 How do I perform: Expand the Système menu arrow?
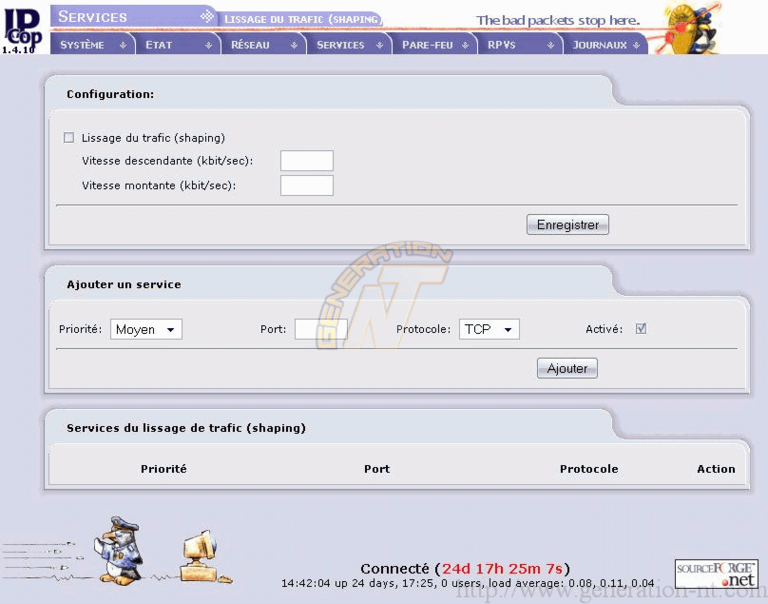123,45
